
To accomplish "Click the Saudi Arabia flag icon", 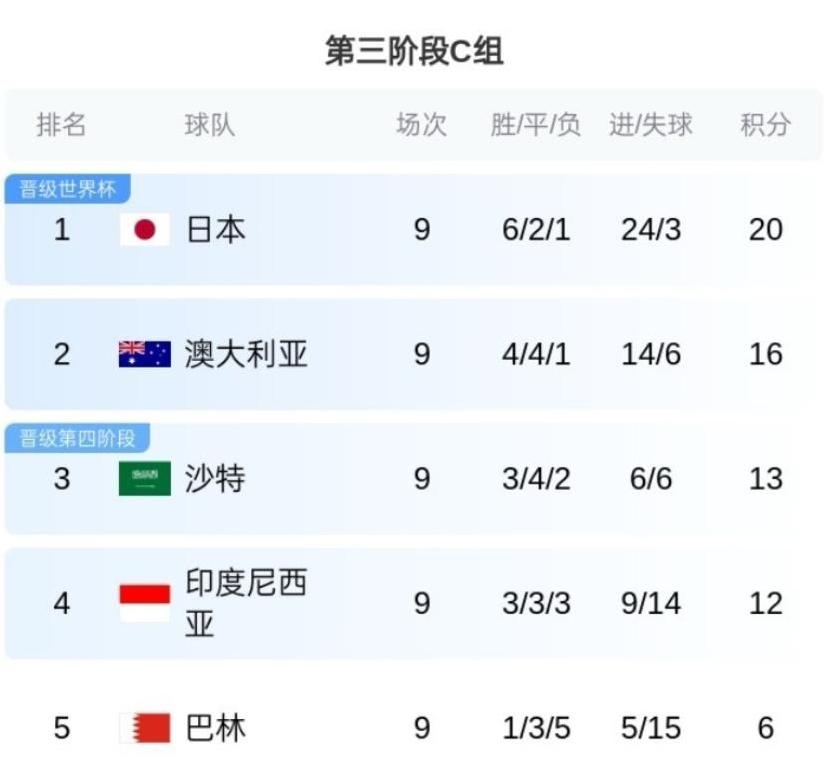I will (145, 479).
